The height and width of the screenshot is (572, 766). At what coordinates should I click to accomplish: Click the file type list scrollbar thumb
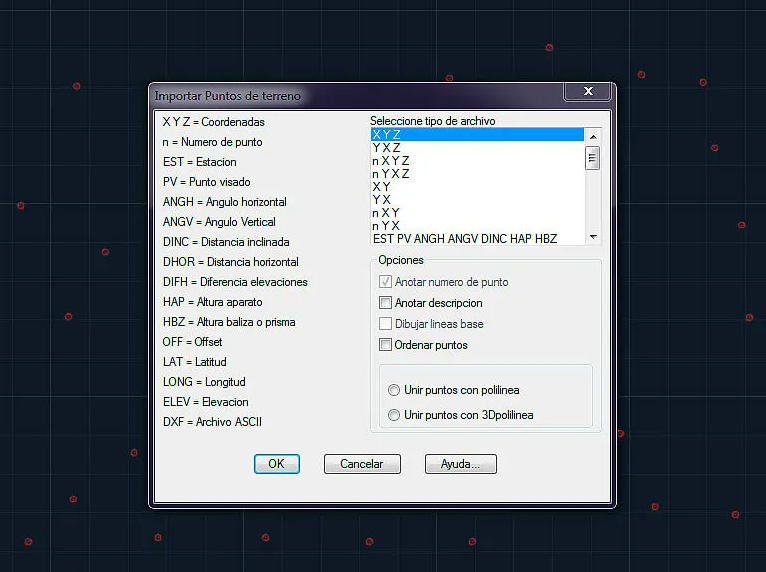[x=593, y=158]
